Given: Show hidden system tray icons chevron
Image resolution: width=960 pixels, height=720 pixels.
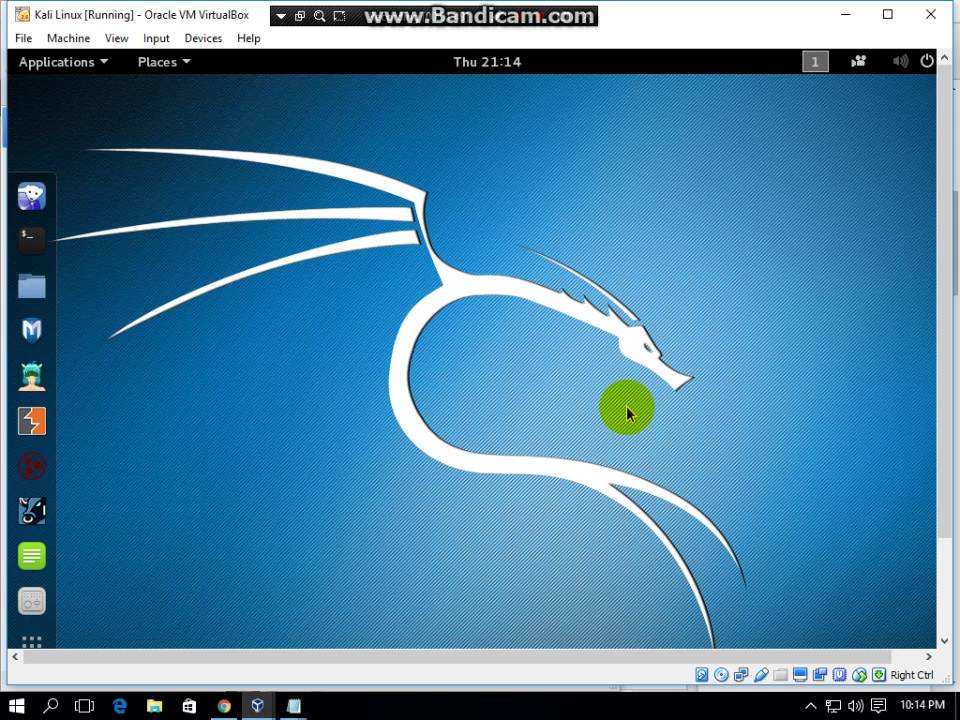Looking at the screenshot, I should 810,706.
